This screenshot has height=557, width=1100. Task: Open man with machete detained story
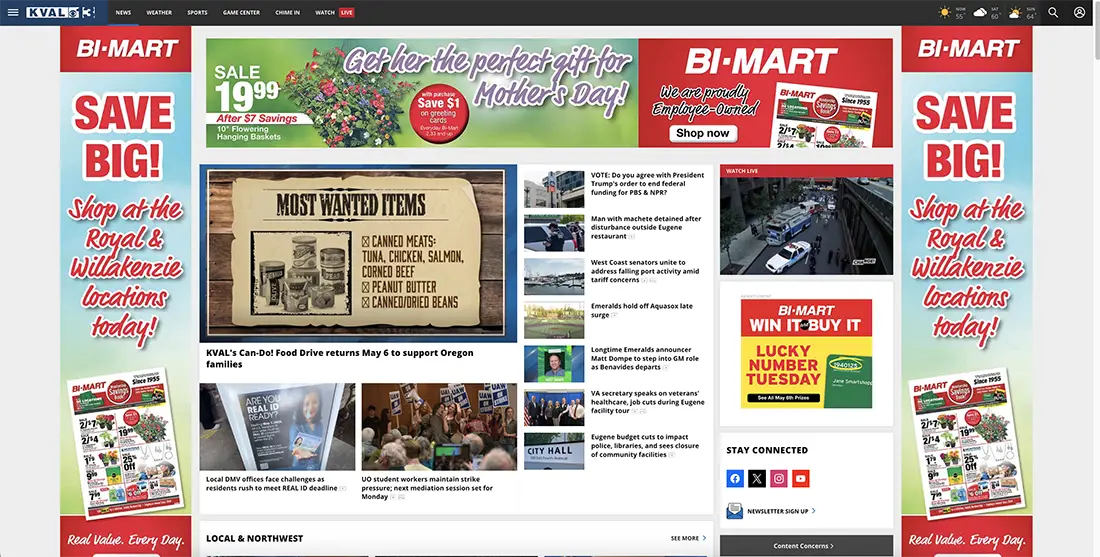pyautogui.click(x=645, y=227)
